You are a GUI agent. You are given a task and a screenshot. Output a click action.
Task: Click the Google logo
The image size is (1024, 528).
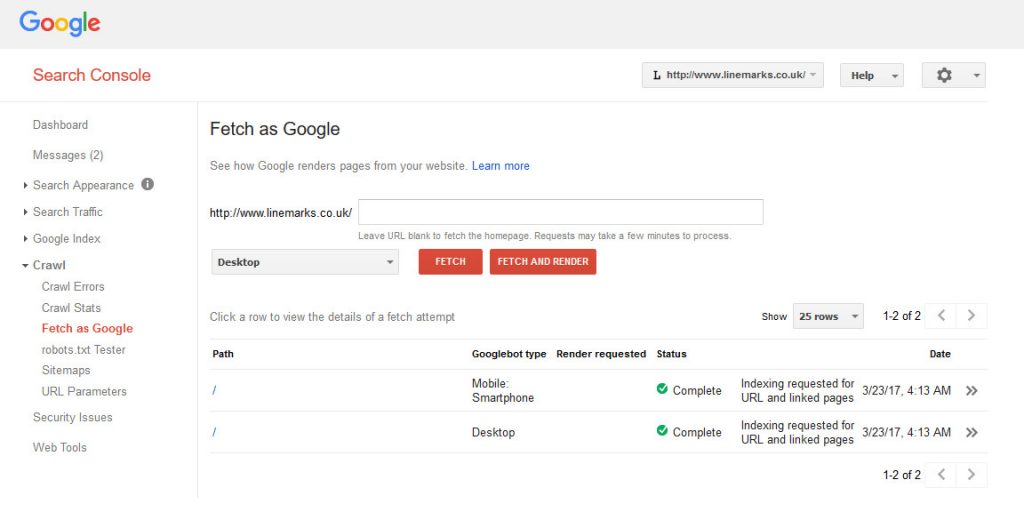coord(59,24)
